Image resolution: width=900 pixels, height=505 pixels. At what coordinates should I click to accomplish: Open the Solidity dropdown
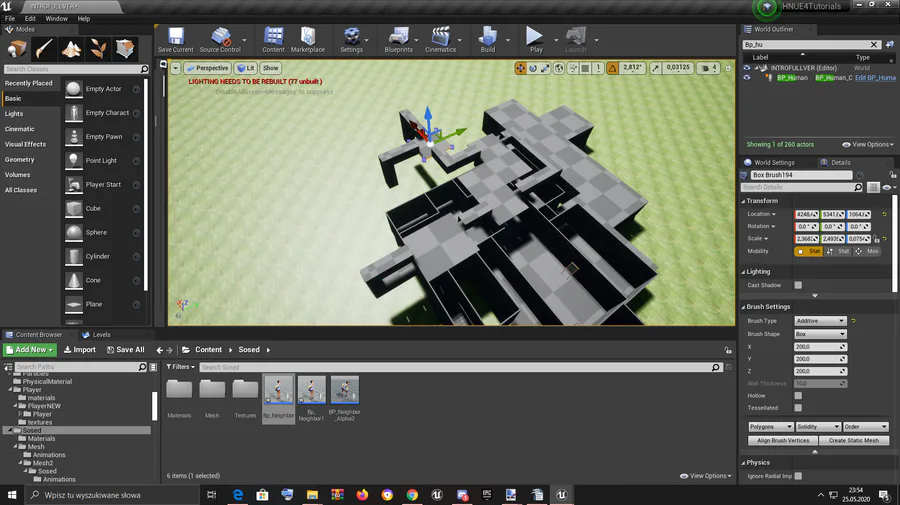[x=818, y=426]
